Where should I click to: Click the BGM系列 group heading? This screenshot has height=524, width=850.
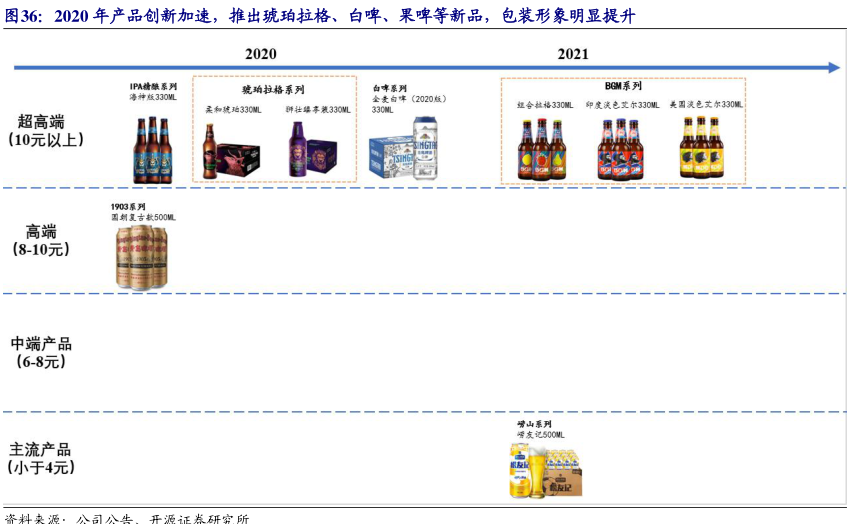tap(623, 87)
